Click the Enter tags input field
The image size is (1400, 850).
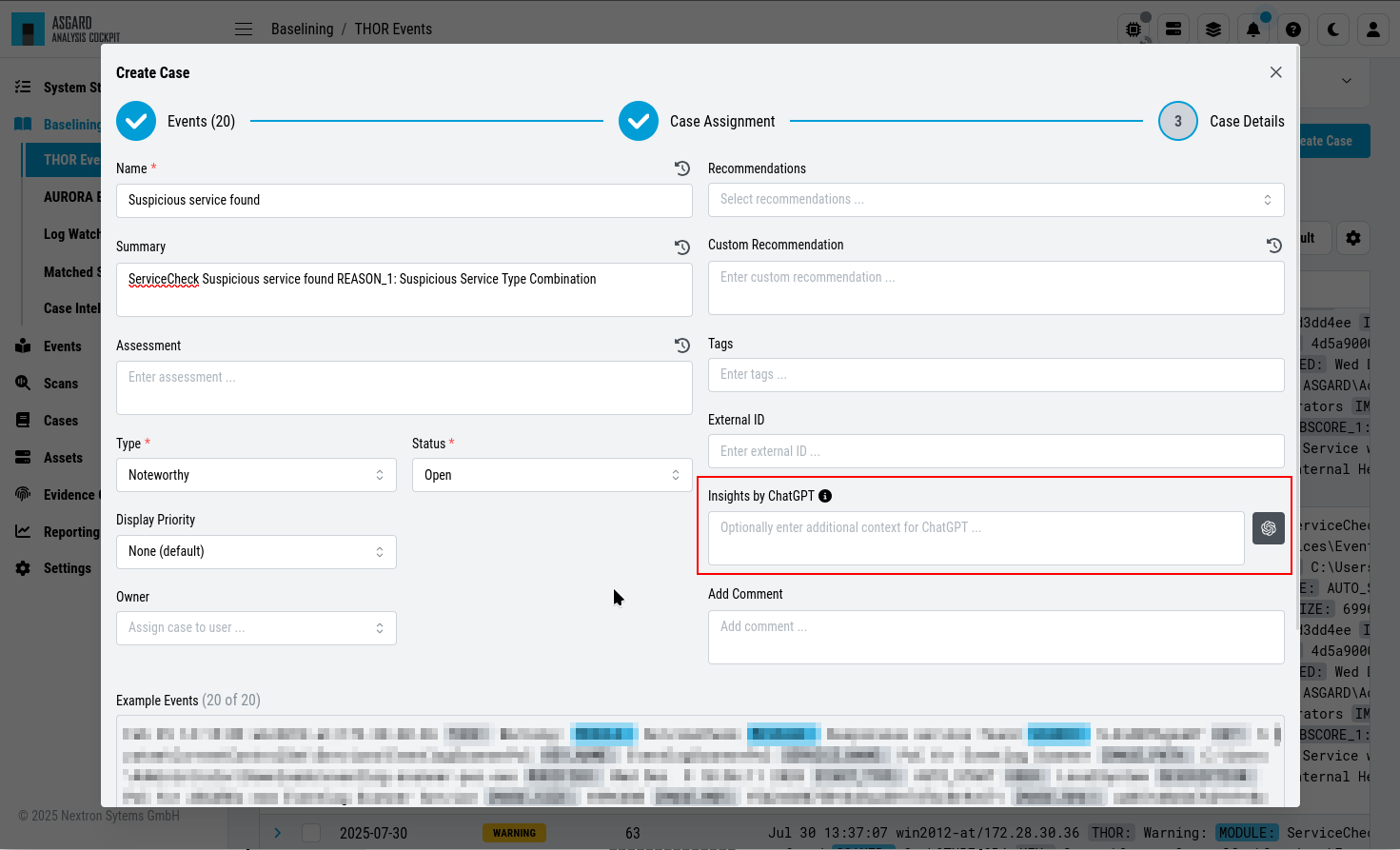pyautogui.click(x=996, y=375)
